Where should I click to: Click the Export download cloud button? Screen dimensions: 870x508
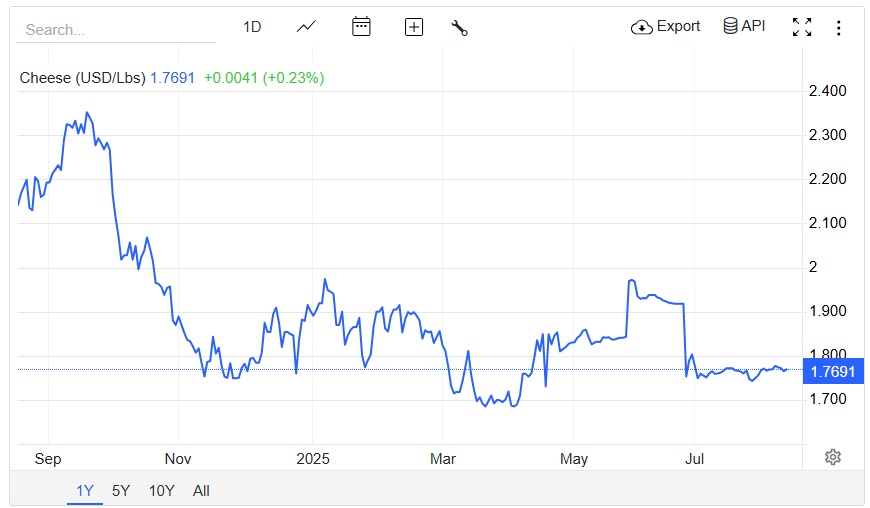(665, 26)
